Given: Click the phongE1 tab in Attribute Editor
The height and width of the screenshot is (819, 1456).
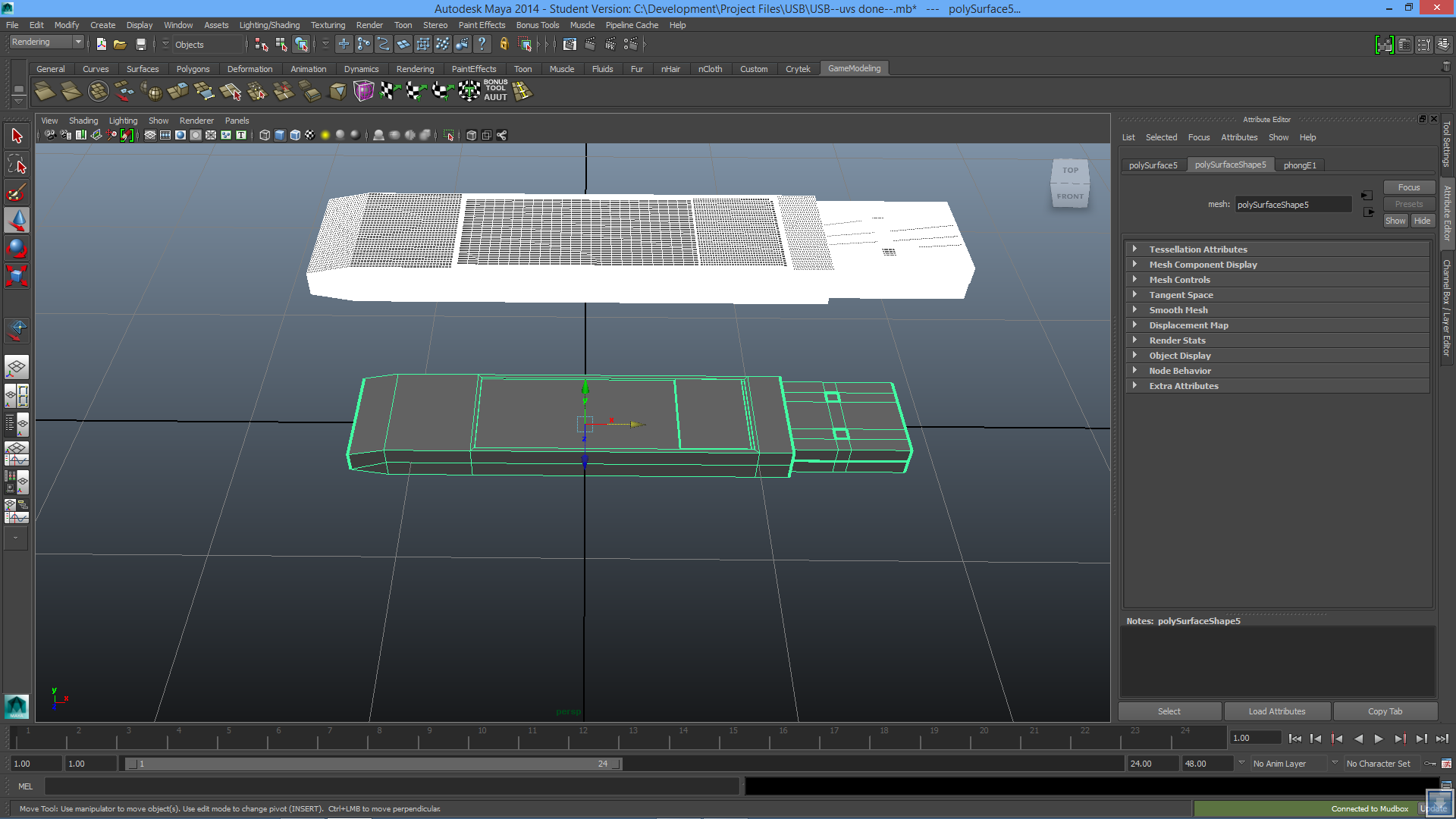Looking at the screenshot, I should [x=1300, y=165].
